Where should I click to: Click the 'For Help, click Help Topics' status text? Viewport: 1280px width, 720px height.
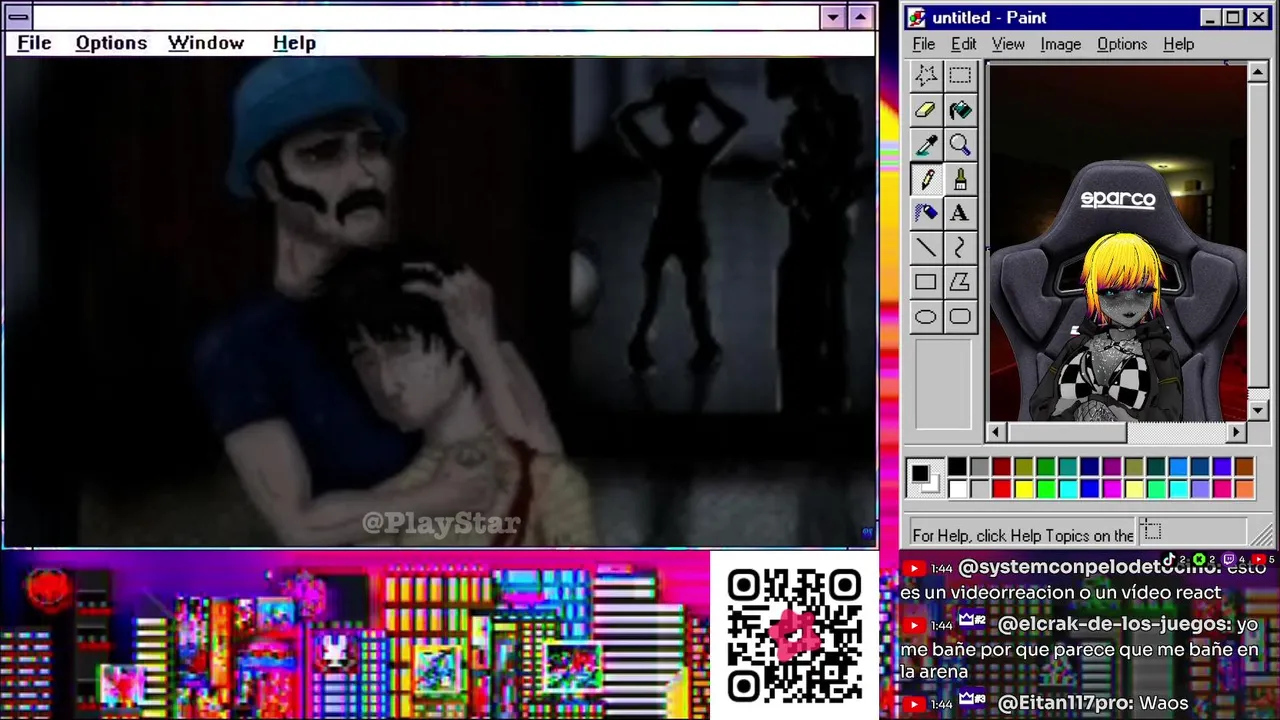(x=1023, y=535)
